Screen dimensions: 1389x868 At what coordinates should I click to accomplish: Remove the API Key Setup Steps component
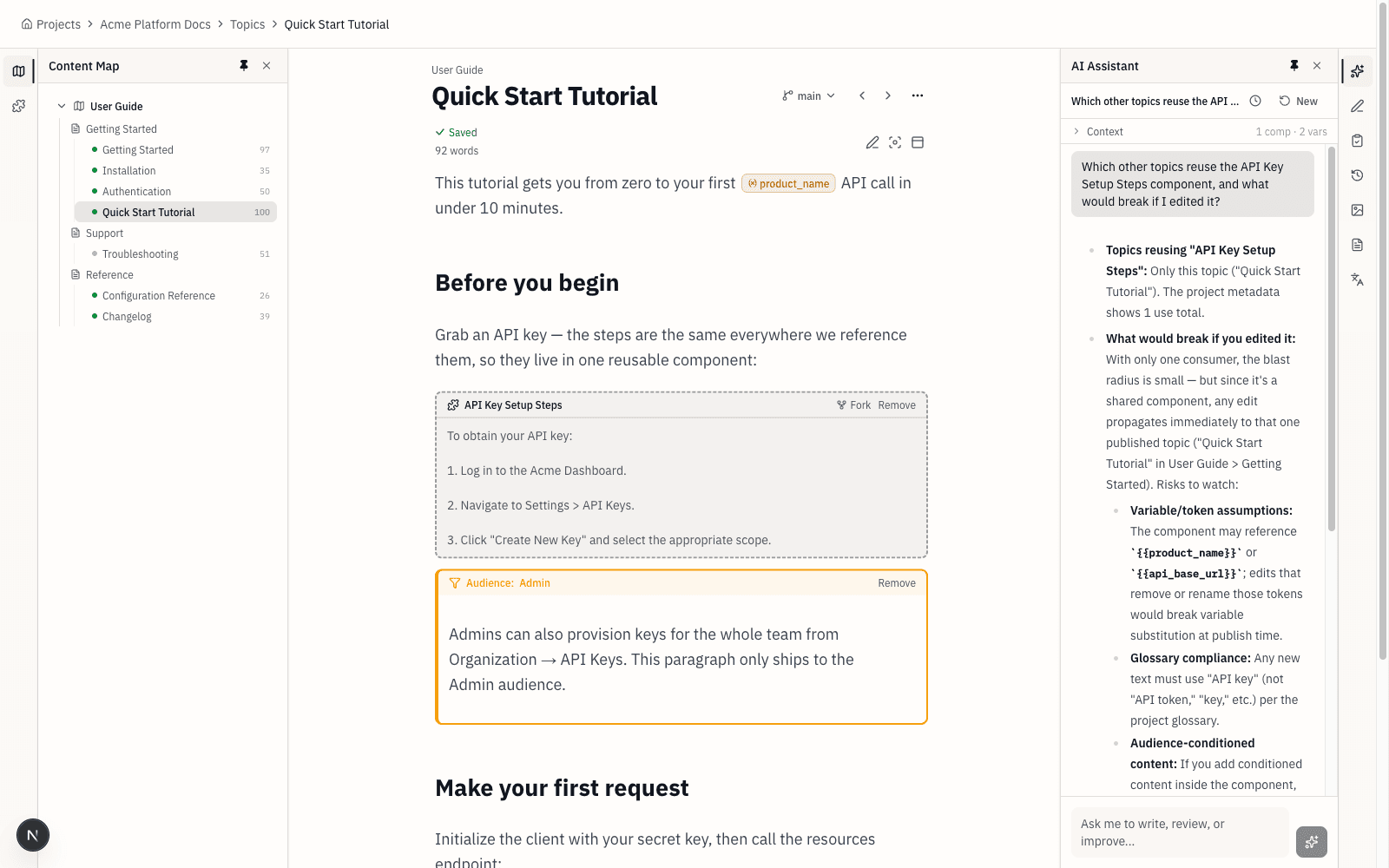click(x=897, y=405)
